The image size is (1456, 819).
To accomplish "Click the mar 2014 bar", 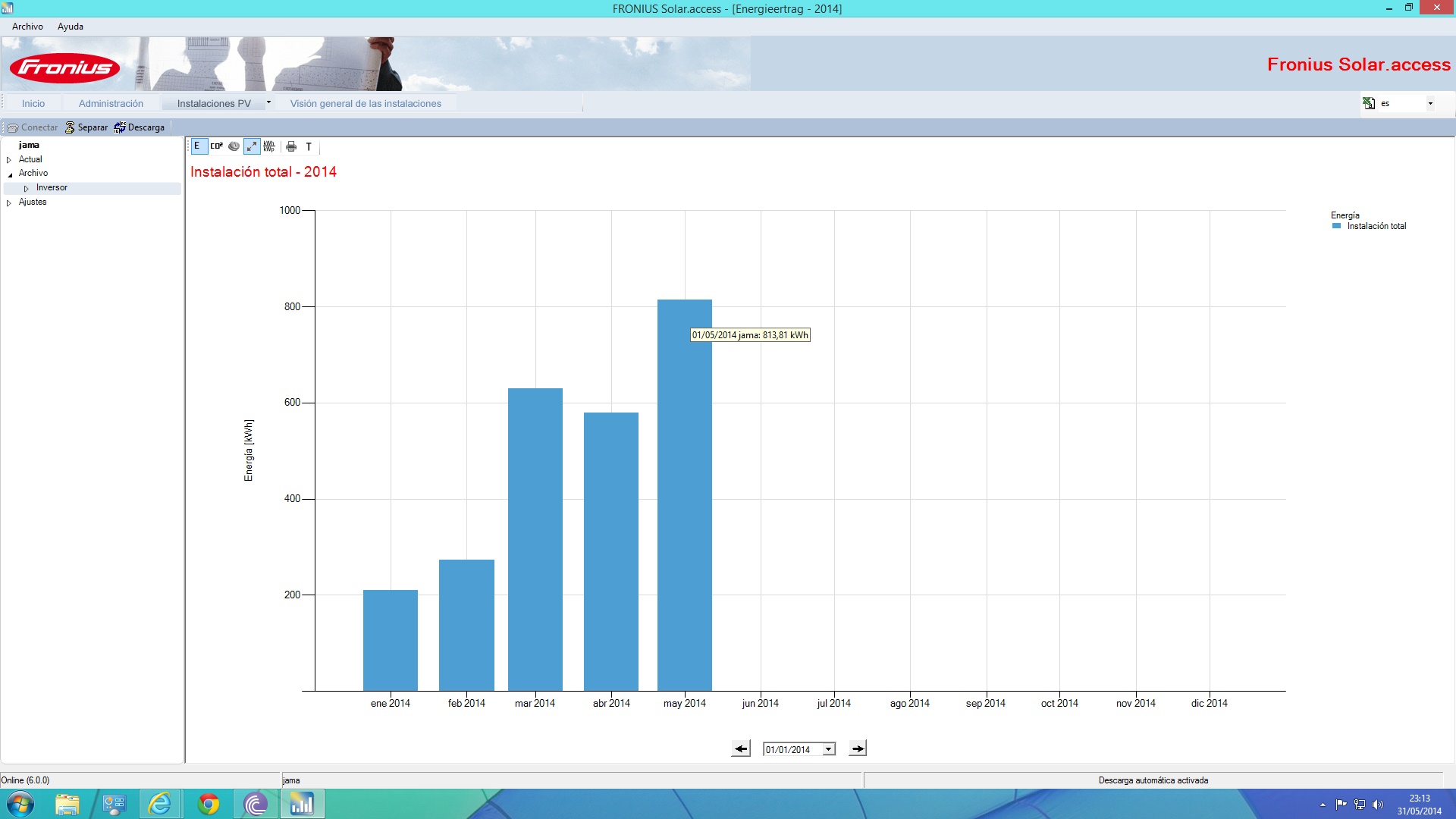I will [x=535, y=539].
